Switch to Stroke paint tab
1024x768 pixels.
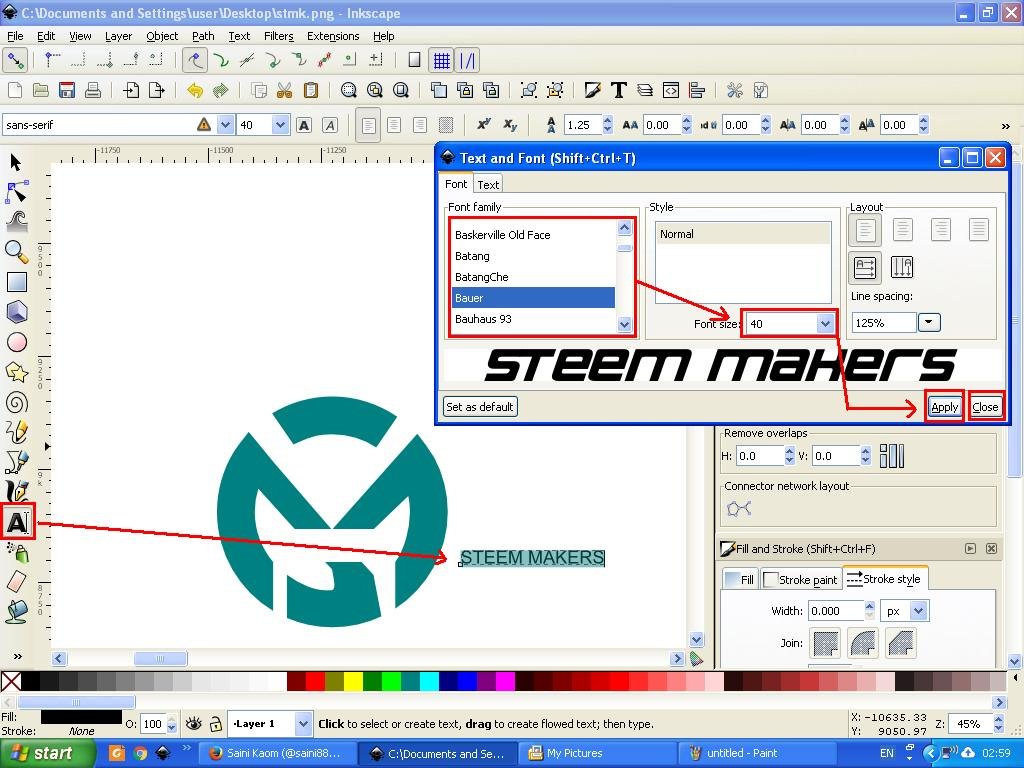pos(801,579)
